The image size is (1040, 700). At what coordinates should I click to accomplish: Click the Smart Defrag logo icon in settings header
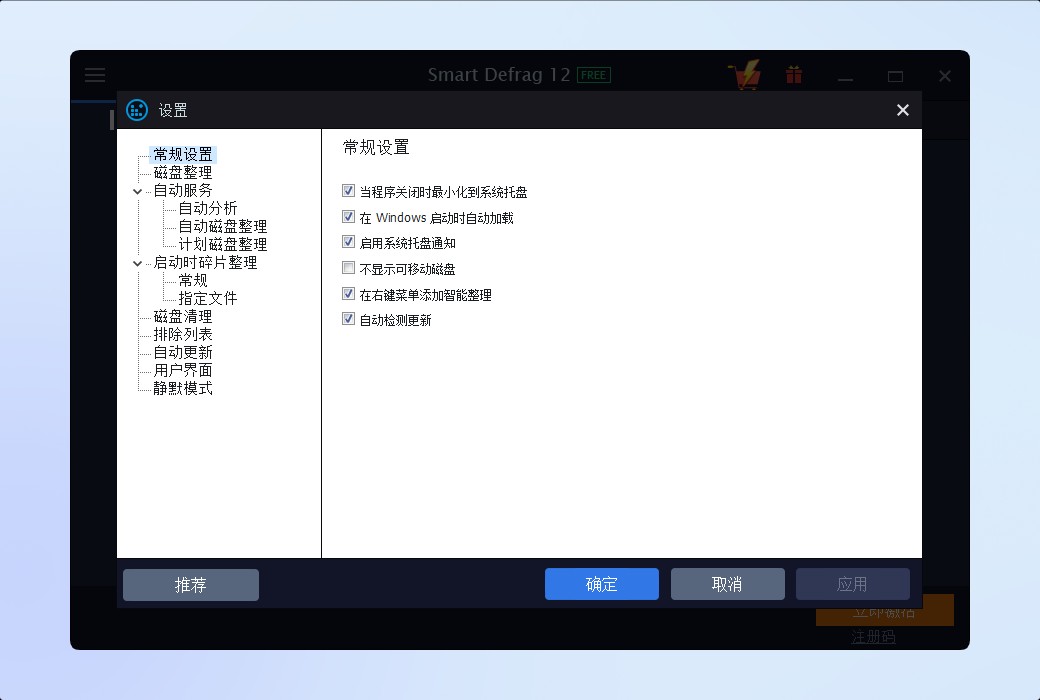click(137, 110)
